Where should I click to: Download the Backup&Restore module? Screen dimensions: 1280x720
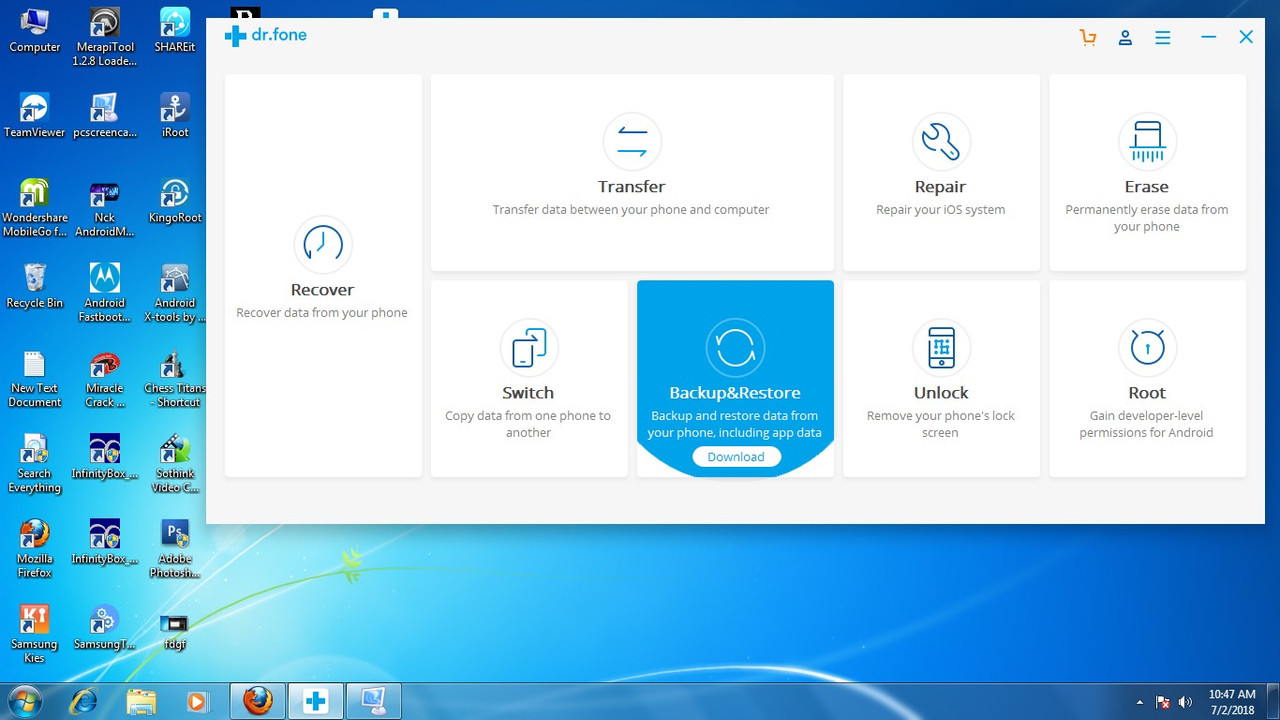point(736,457)
